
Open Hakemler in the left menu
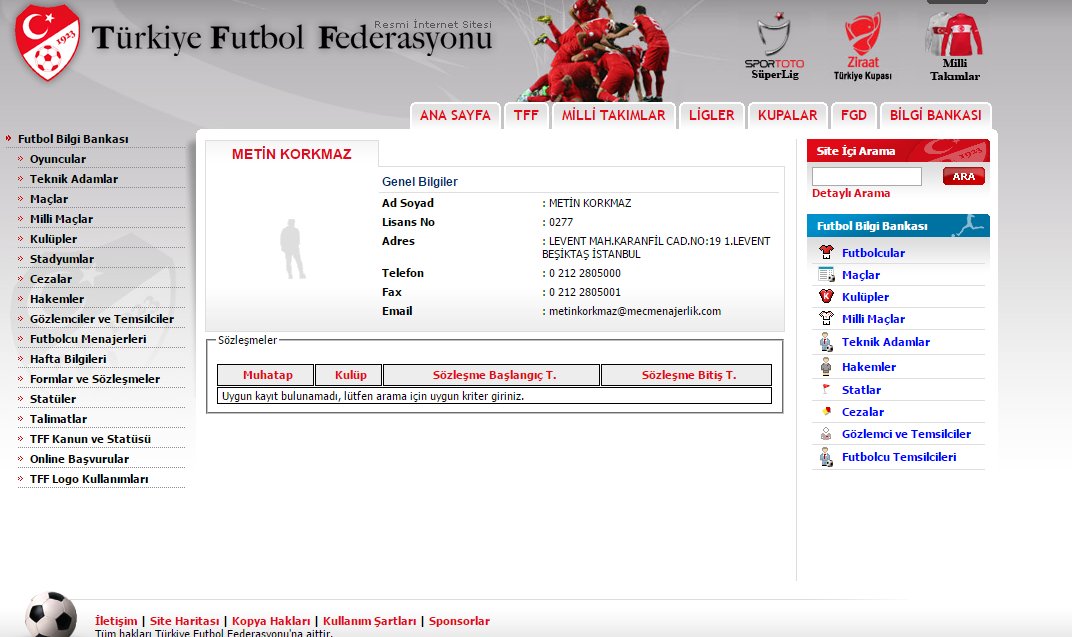pyautogui.click(x=57, y=299)
